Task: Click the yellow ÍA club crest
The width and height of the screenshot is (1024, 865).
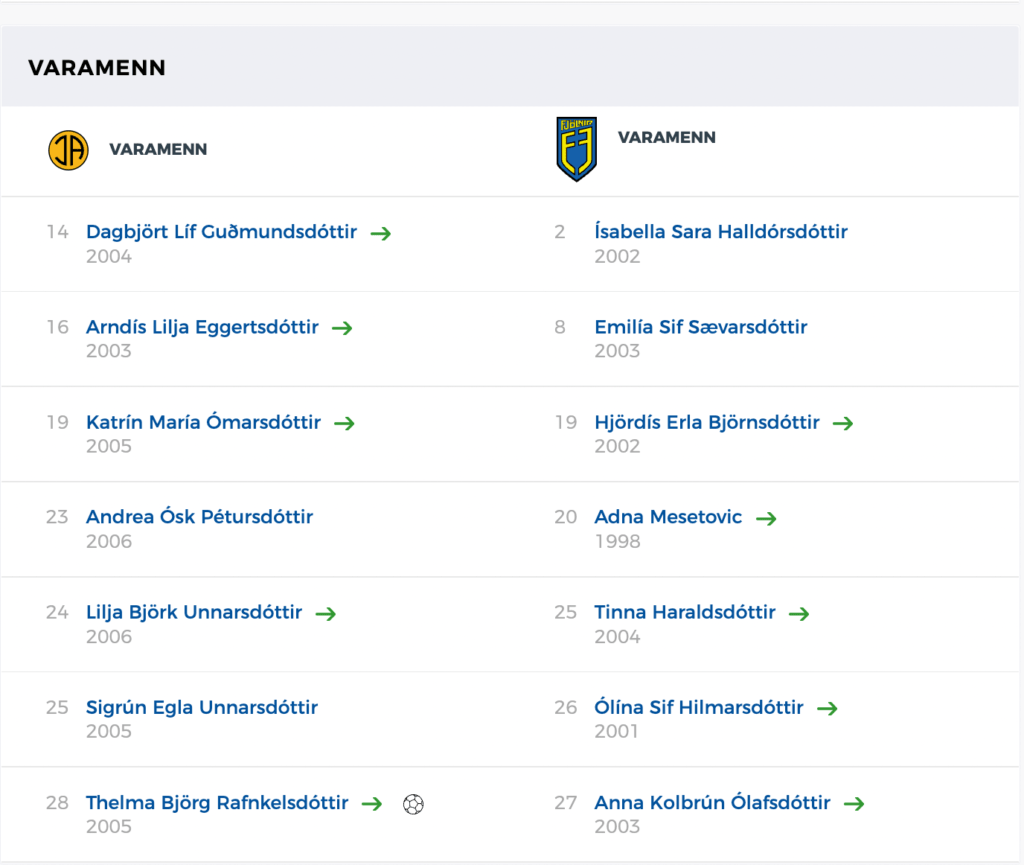Action: pos(69,150)
